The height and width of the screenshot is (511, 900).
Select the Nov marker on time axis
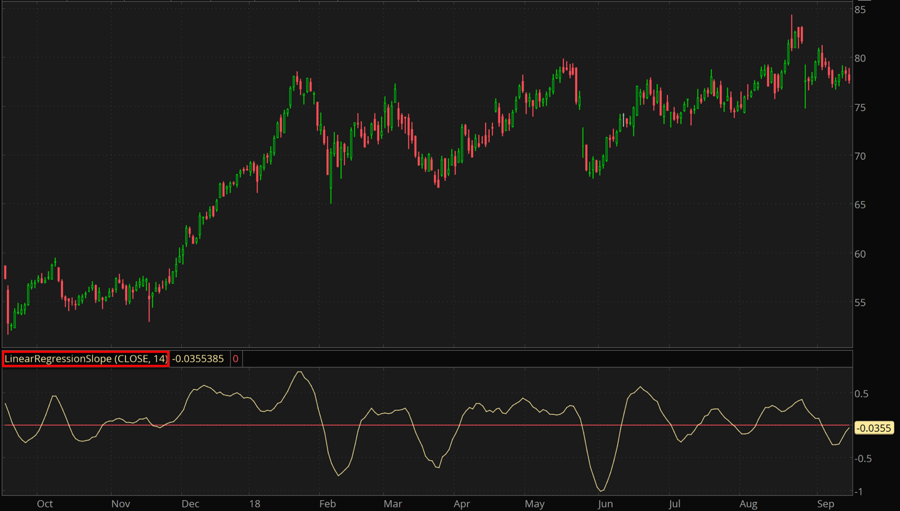(120, 504)
